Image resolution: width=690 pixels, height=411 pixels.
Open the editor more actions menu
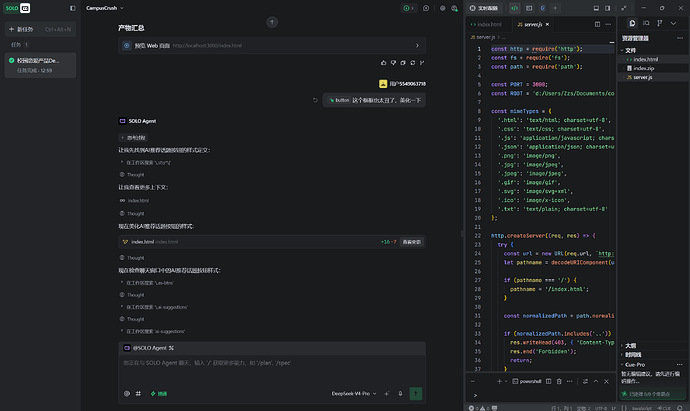click(x=608, y=24)
